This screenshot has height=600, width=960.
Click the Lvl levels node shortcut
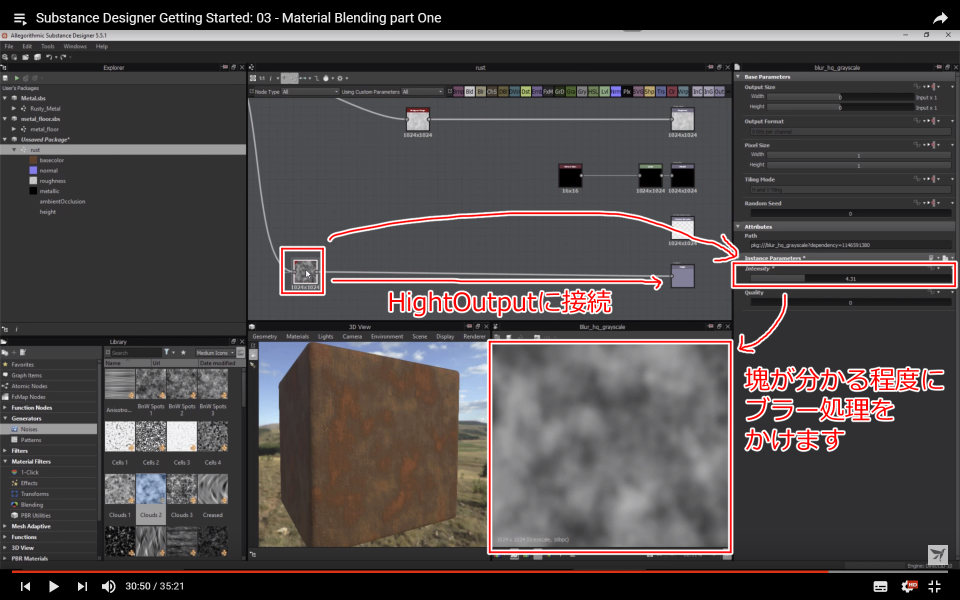coord(604,92)
